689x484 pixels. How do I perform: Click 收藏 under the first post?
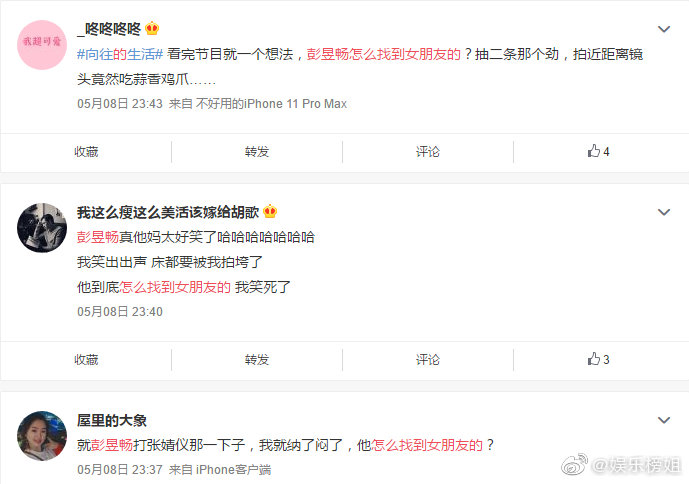tap(86, 152)
